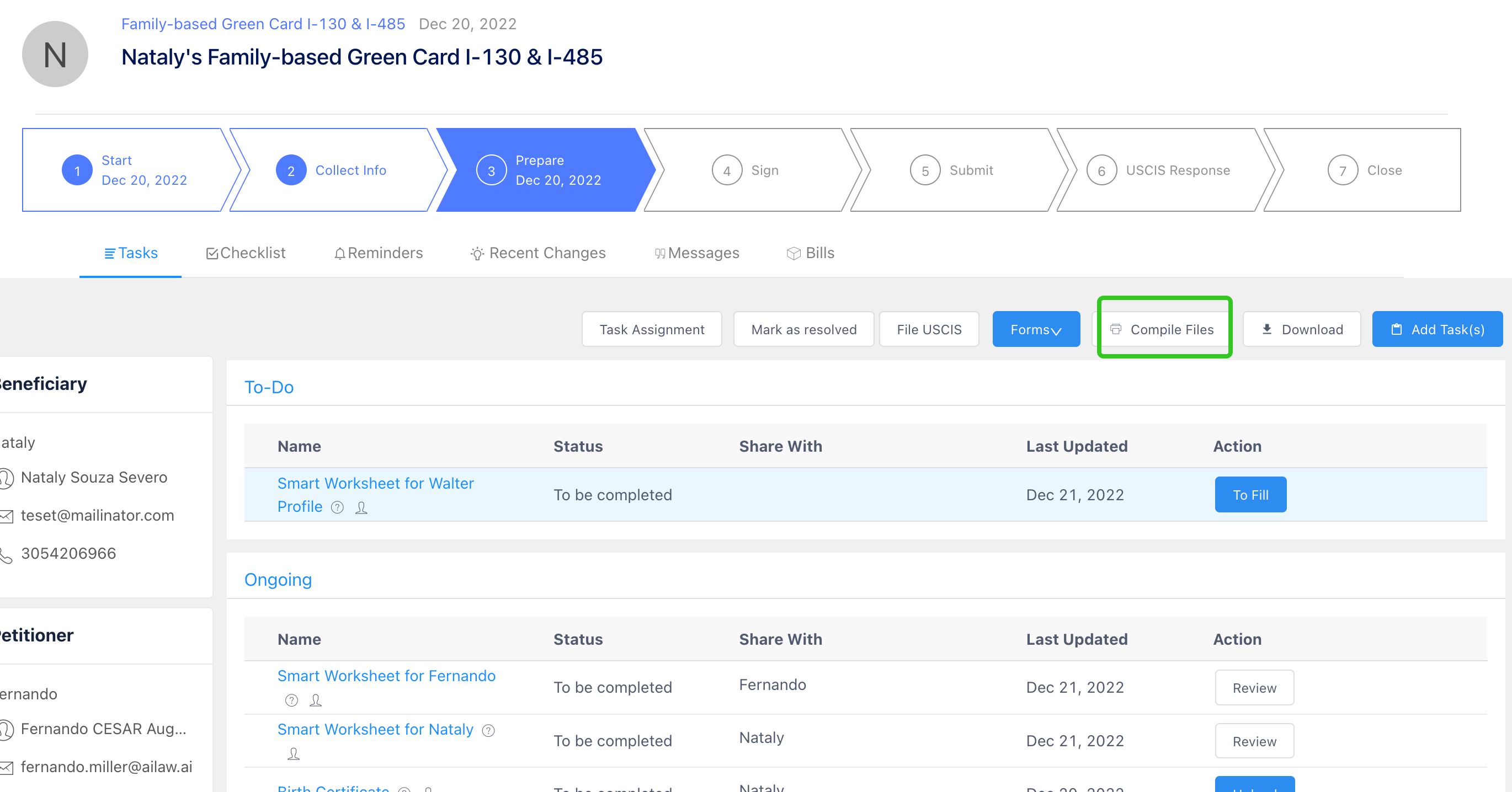
Task: Click Review for Smart Worksheet for Fernando
Action: 1254,688
